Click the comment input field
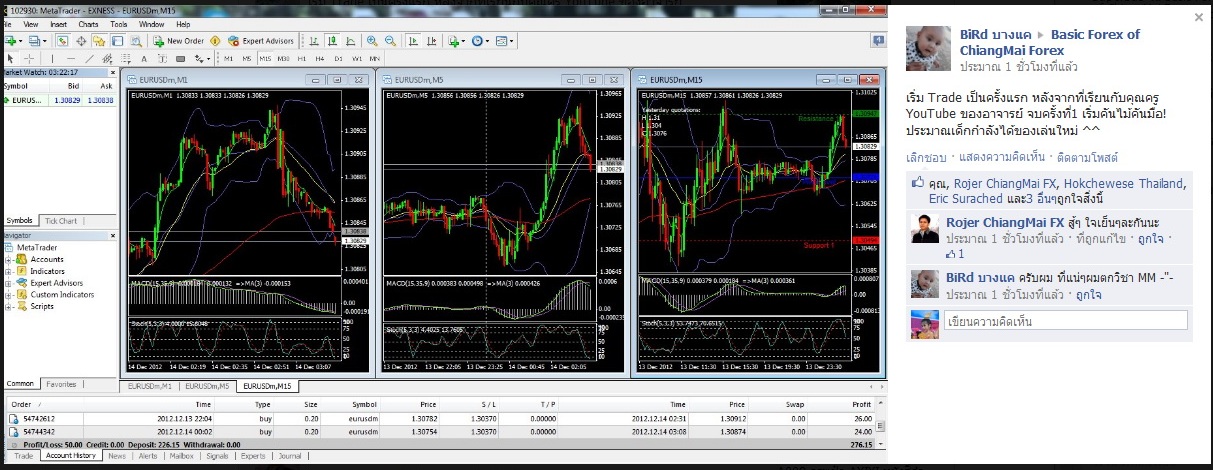Image resolution: width=1213 pixels, height=470 pixels. (x=1065, y=322)
